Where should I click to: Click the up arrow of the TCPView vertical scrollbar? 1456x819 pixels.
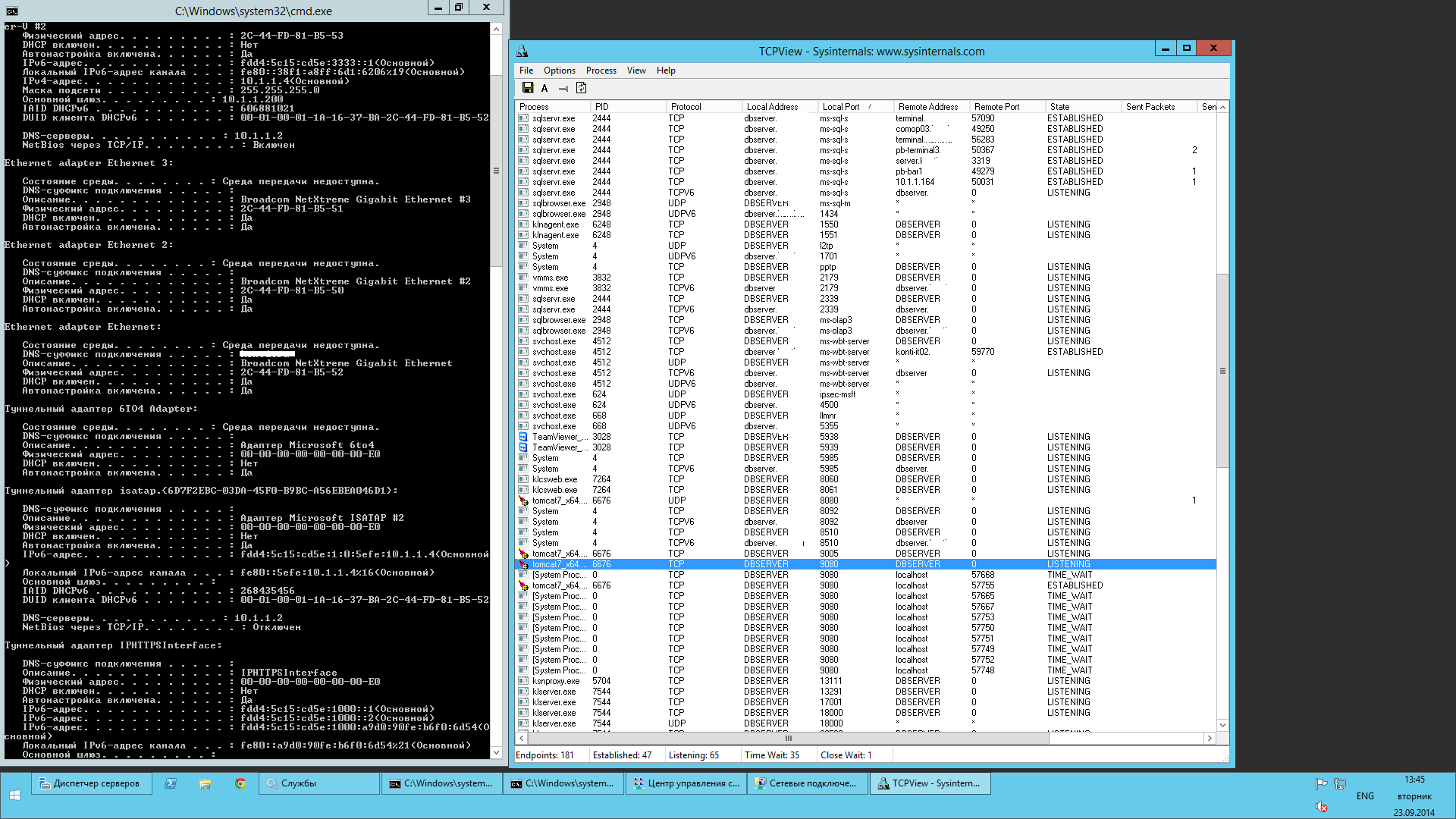point(1222,108)
